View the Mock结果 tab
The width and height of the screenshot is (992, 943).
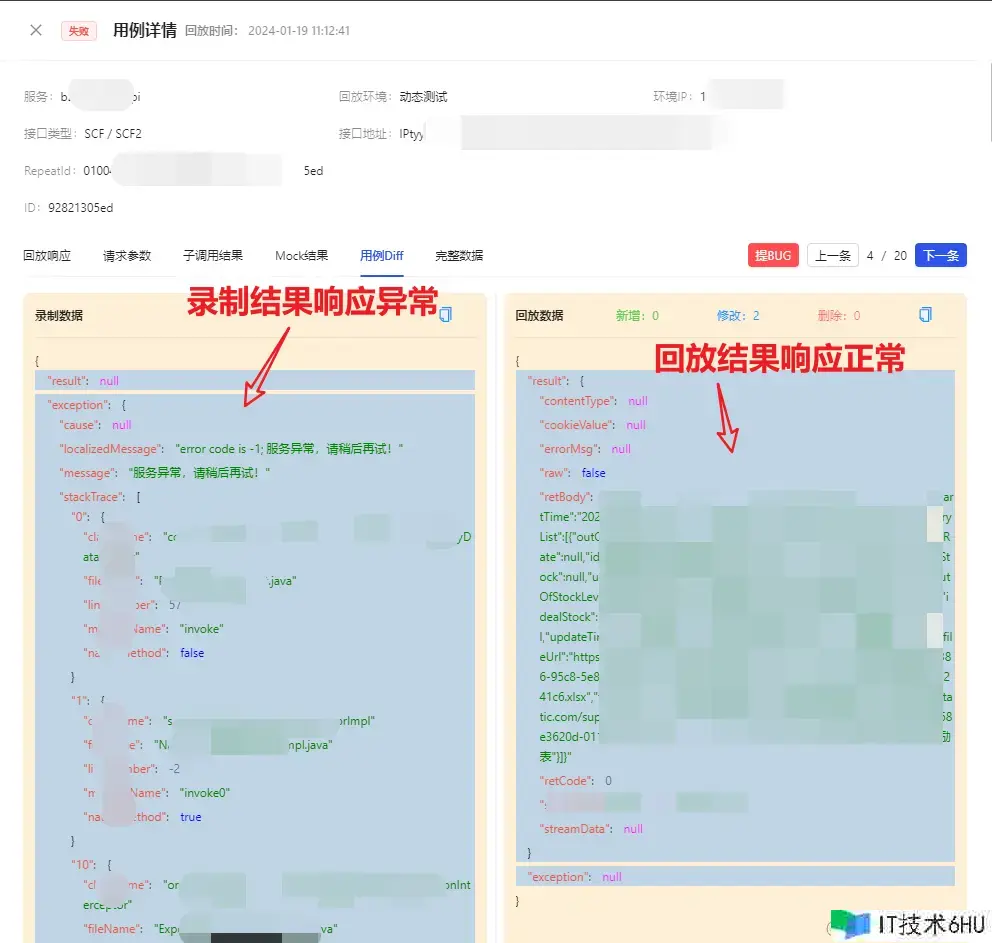click(301, 256)
